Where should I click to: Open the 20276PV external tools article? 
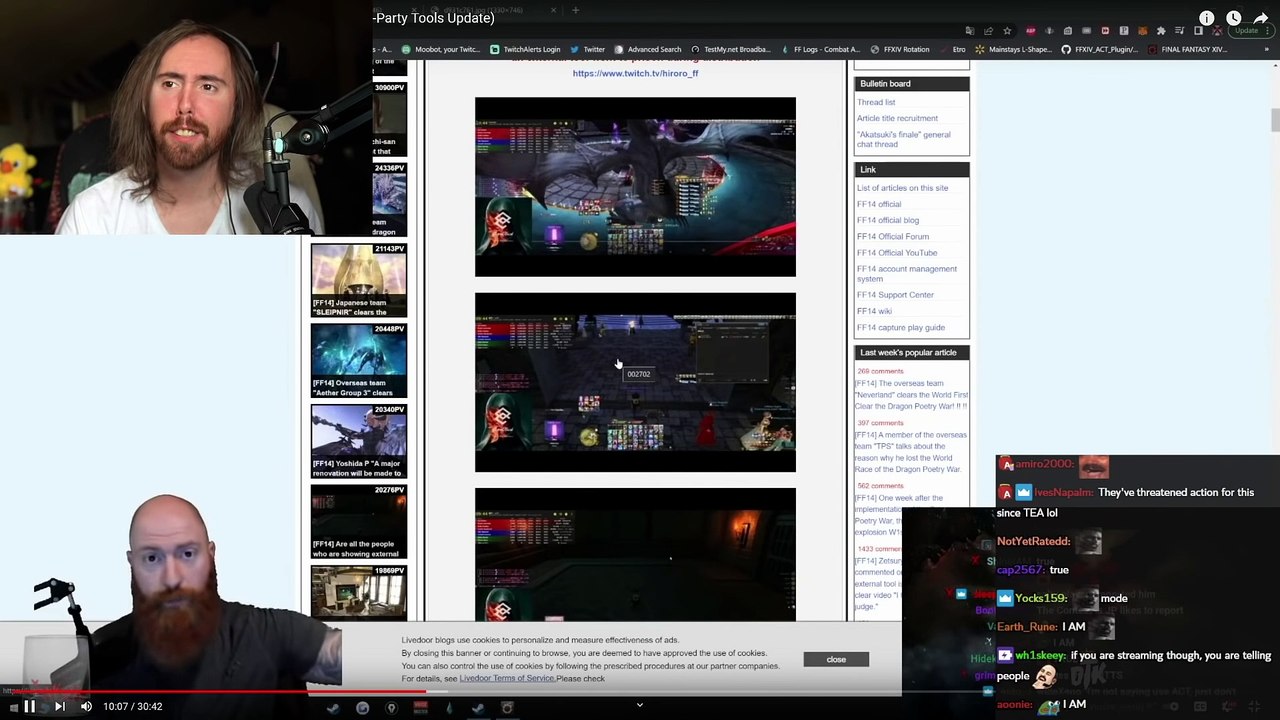point(359,522)
